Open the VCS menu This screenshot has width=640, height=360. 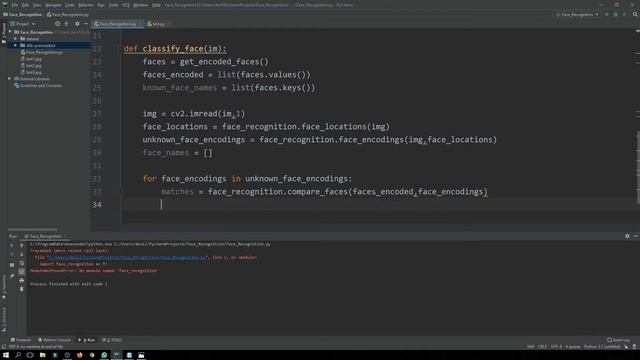click(x=126, y=5)
